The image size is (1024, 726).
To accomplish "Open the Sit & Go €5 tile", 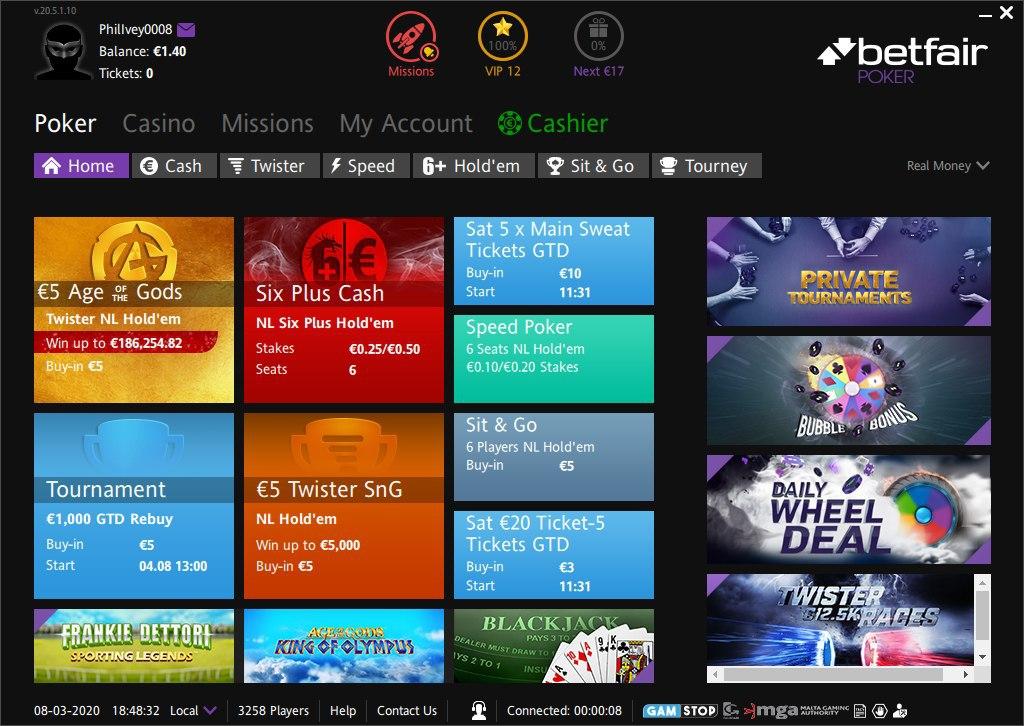I will (x=554, y=457).
